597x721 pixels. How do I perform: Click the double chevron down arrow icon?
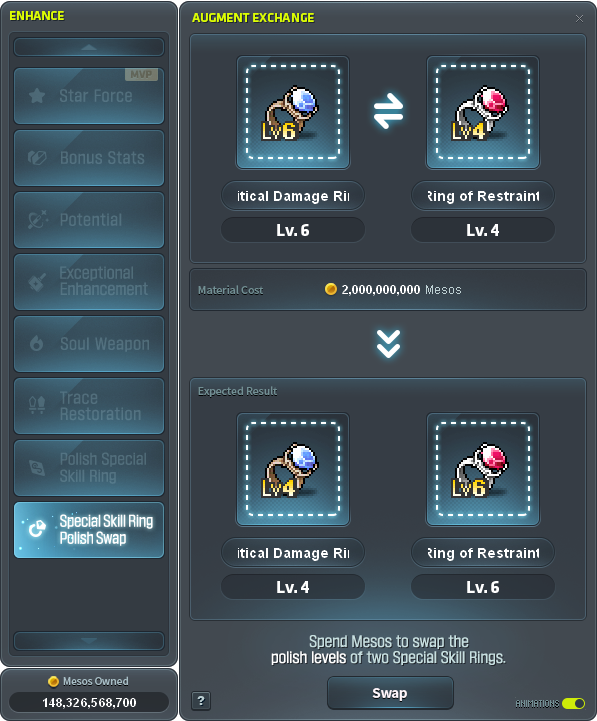[x=388, y=343]
